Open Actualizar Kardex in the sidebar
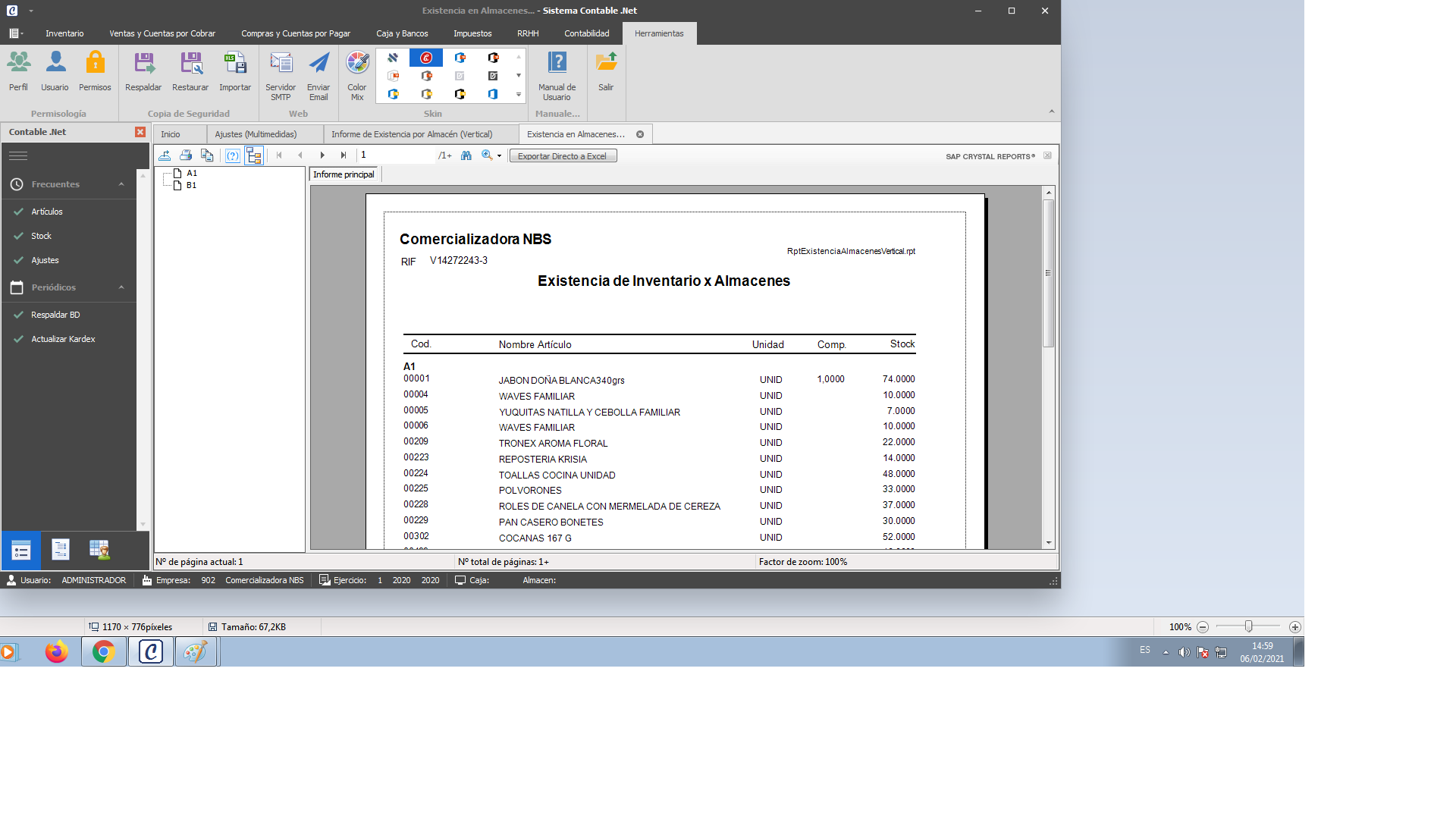 click(x=63, y=339)
